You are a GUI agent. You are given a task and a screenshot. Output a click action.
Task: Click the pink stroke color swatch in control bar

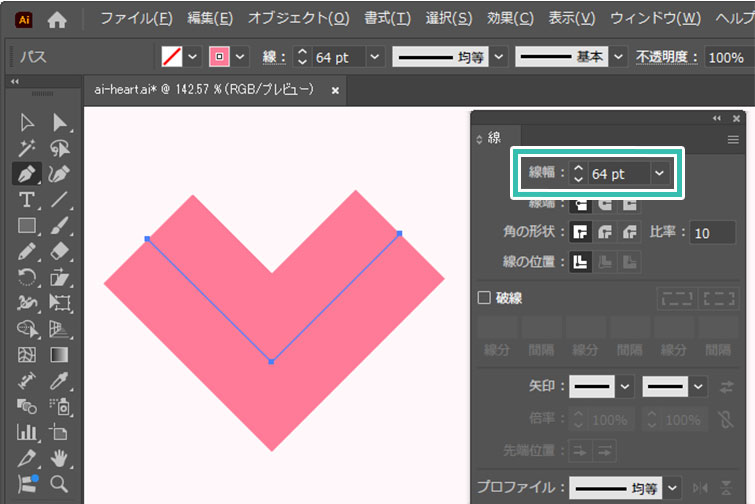click(x=216, y=57)
